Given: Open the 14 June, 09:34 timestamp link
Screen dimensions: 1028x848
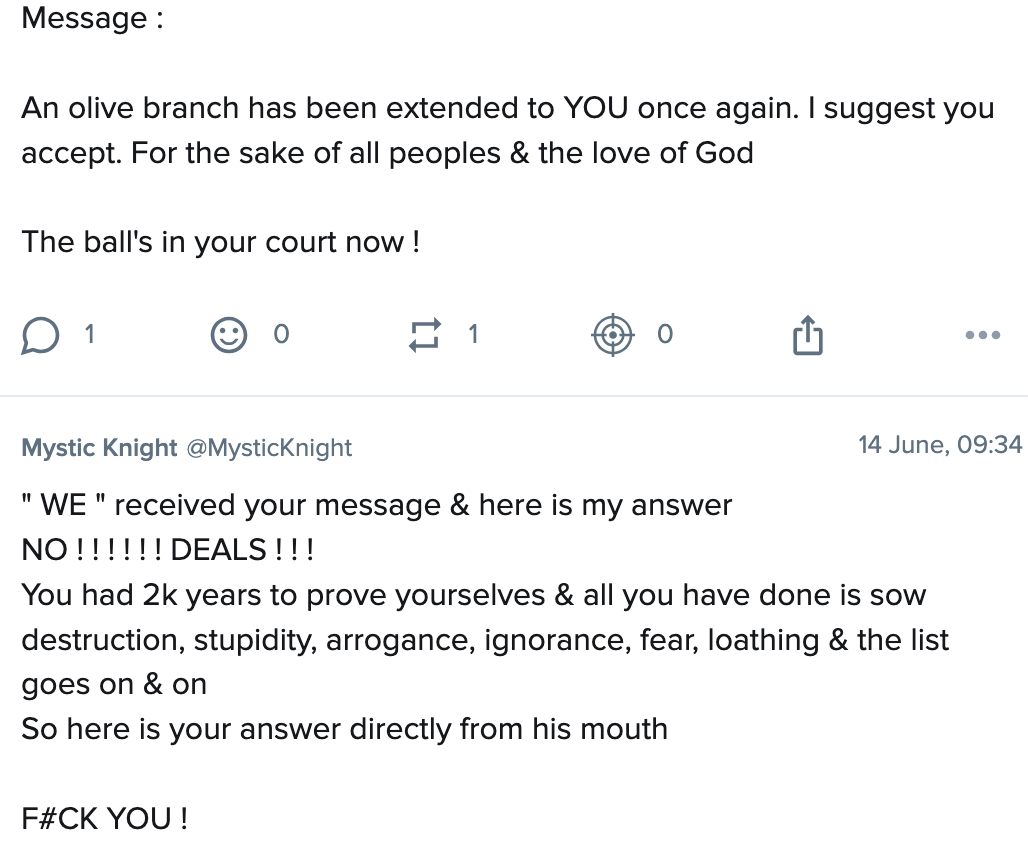Looking at the screenshot, I should (x=939, y=445).
